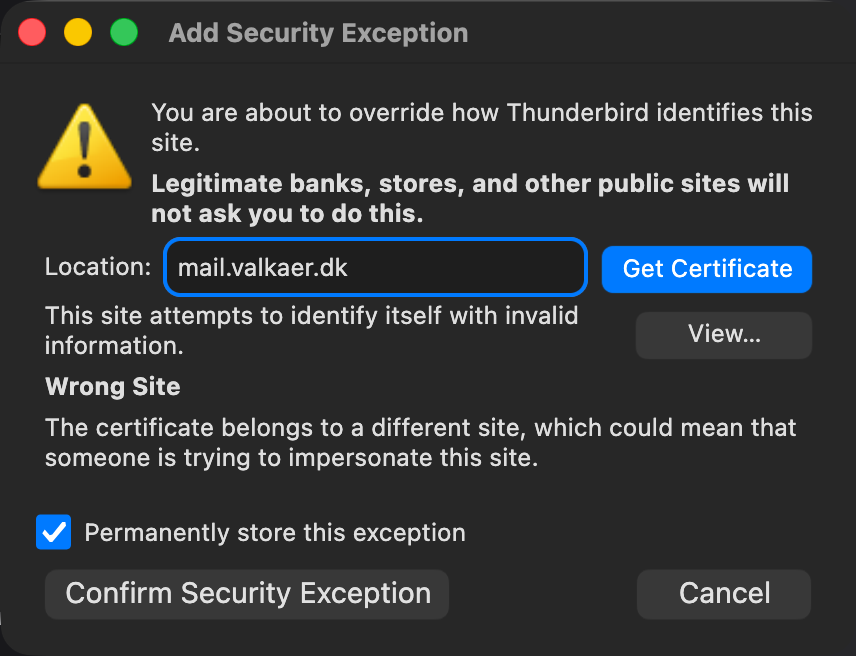Uncheck Permanently store this exception checkbox
The image size is (856, 656).
point(53,532)
